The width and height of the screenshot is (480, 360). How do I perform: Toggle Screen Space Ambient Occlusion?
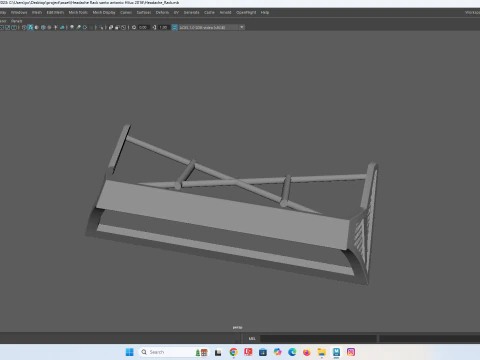[x=72, y=27]
